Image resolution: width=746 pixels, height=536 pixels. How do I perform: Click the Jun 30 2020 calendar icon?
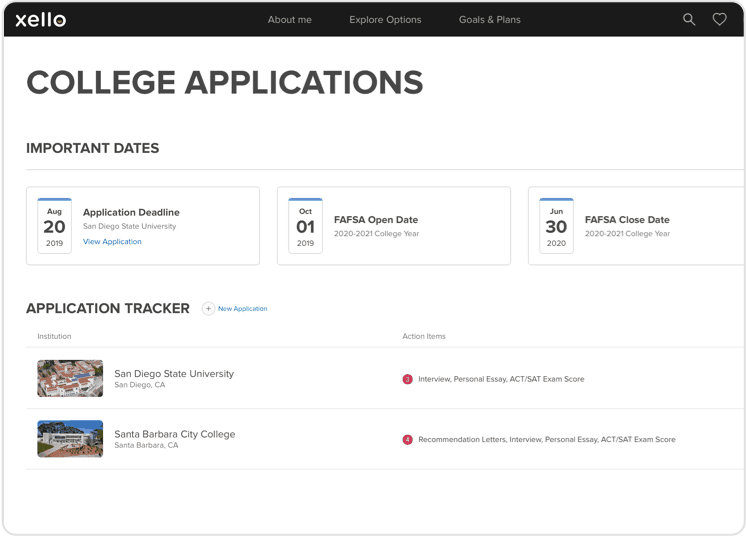click(x=556, y=226)
